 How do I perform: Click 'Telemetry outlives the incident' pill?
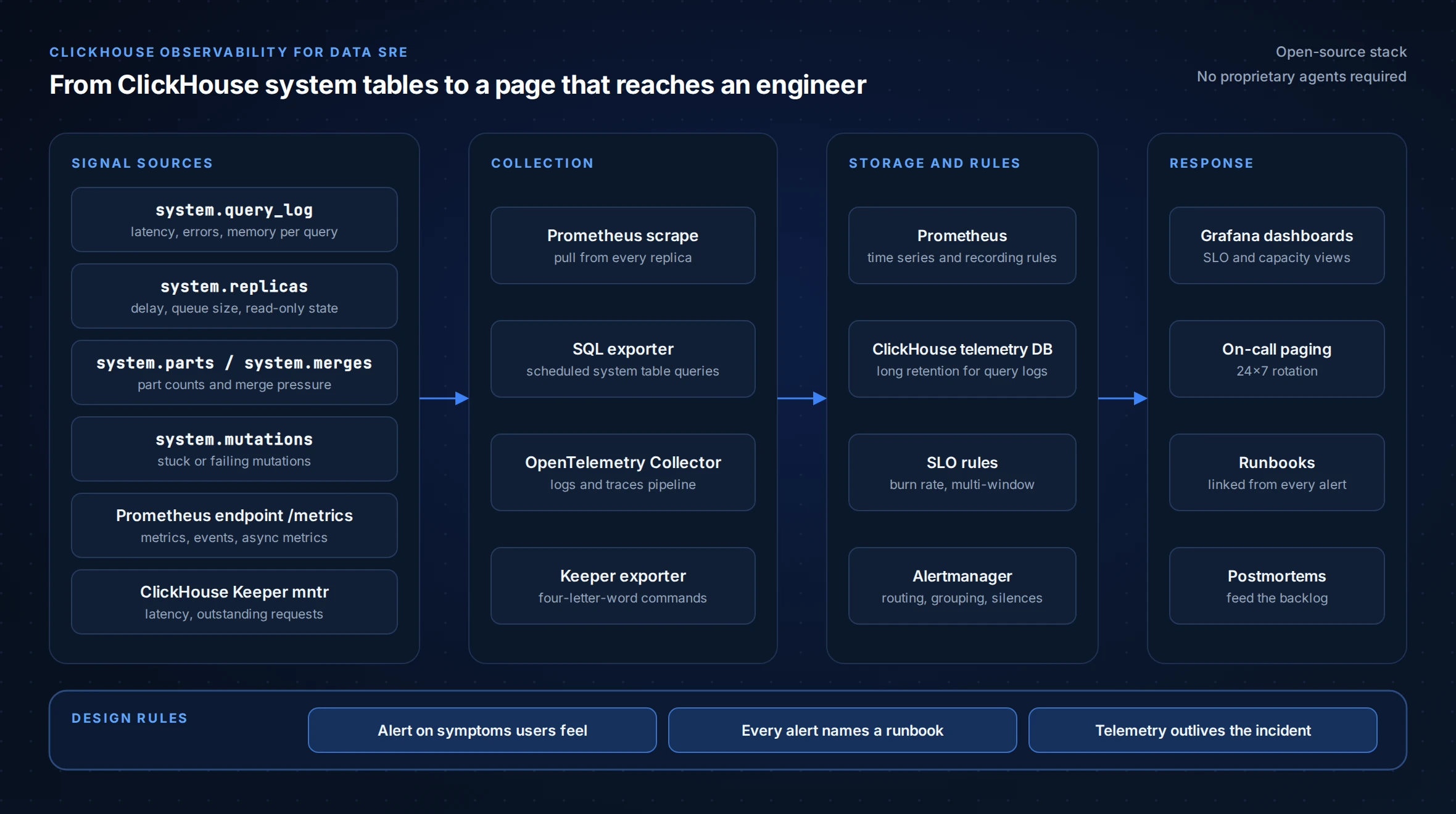click(1203, 730)
